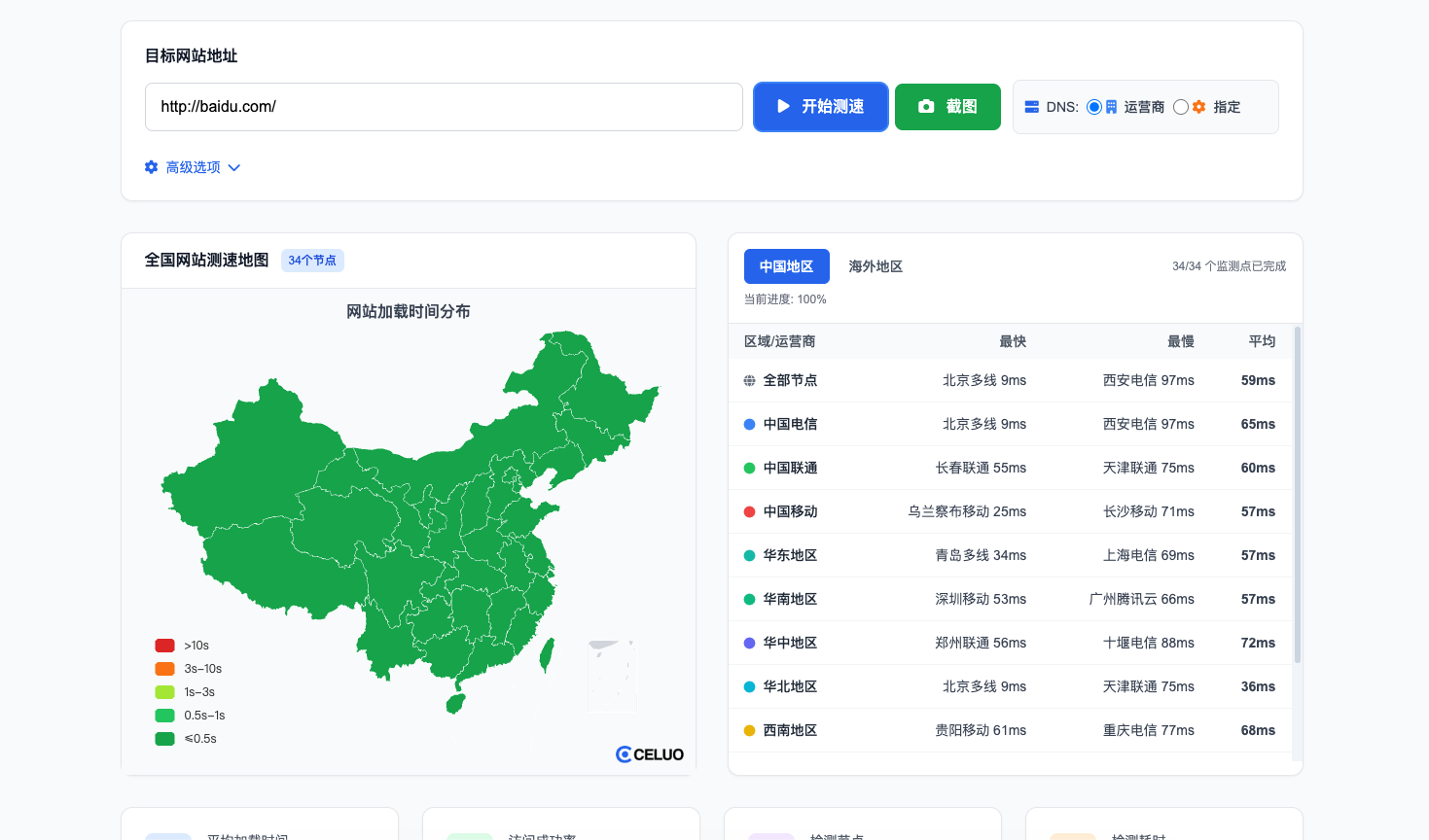Expand the 中国电信 row details
This screenshot has width=1429, height=840.
pyautogui.click(x=790, y=424)
